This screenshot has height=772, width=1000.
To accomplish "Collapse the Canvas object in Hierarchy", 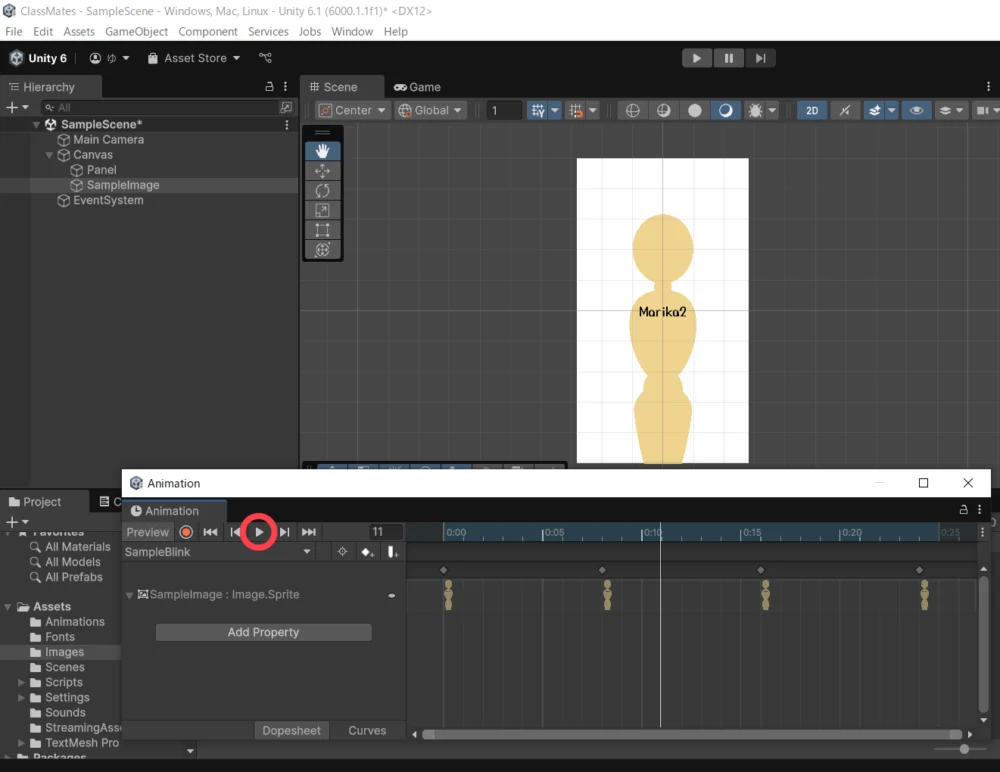I will click(x=50, y=155).
